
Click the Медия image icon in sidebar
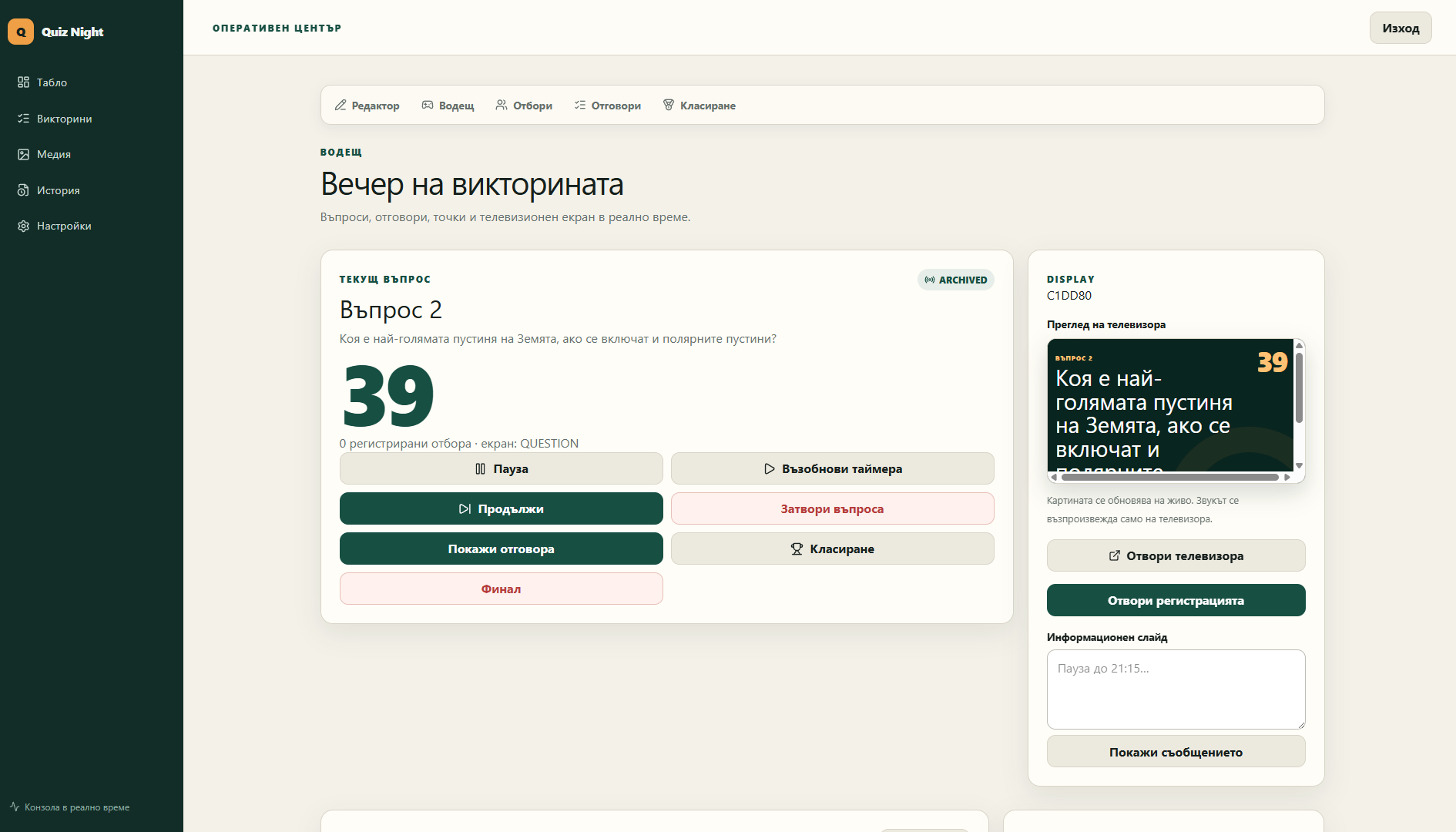click(24, 154)
